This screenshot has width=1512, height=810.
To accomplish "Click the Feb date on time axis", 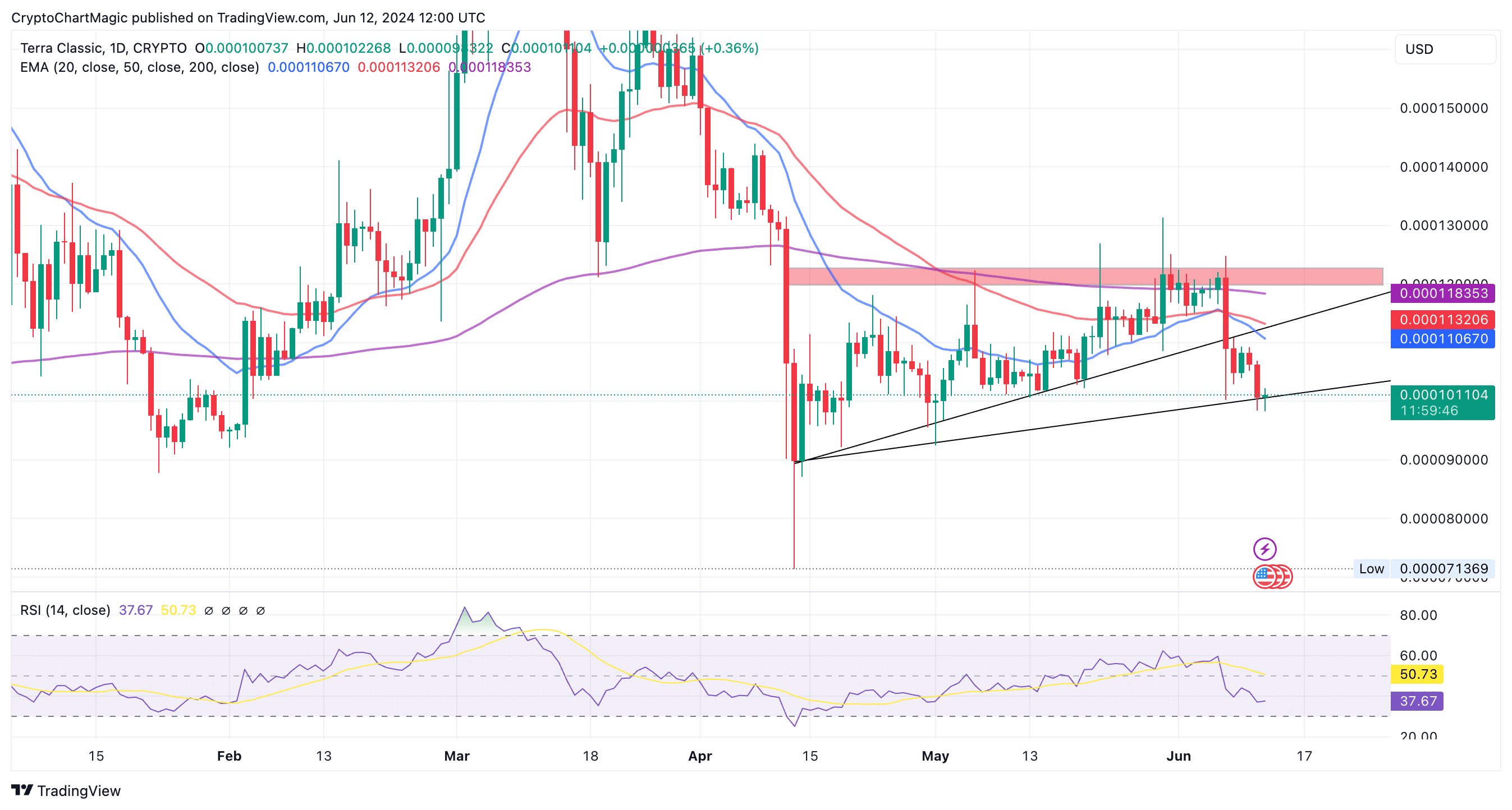I will [229, 756].
